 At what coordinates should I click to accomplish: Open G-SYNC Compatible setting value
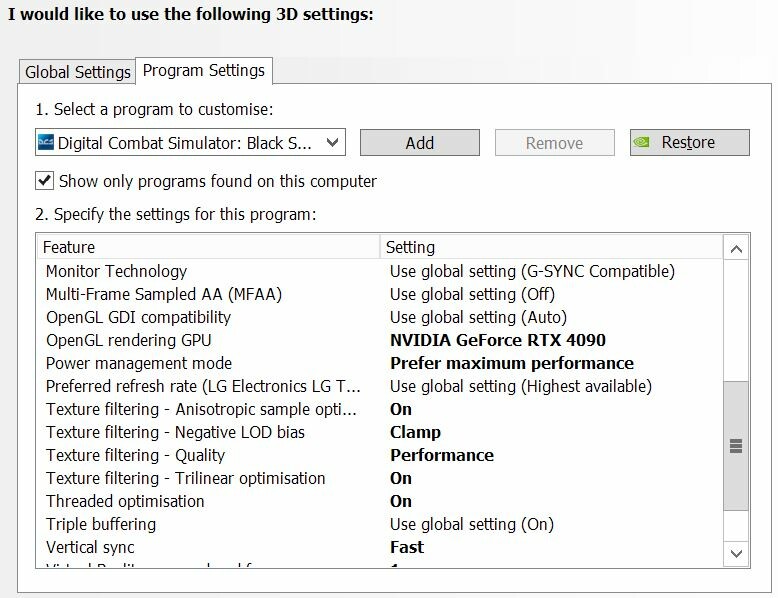point(532,271)
